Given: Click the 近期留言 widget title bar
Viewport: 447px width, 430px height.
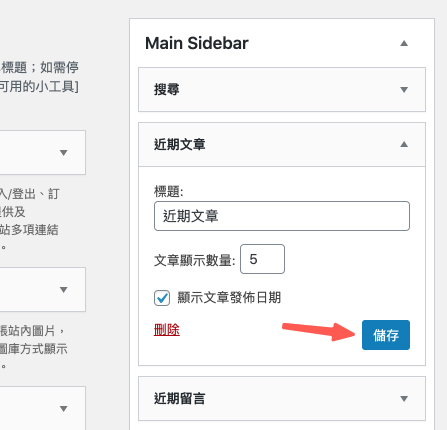Looking at the screenshot, I should click(x=282, y=399).
